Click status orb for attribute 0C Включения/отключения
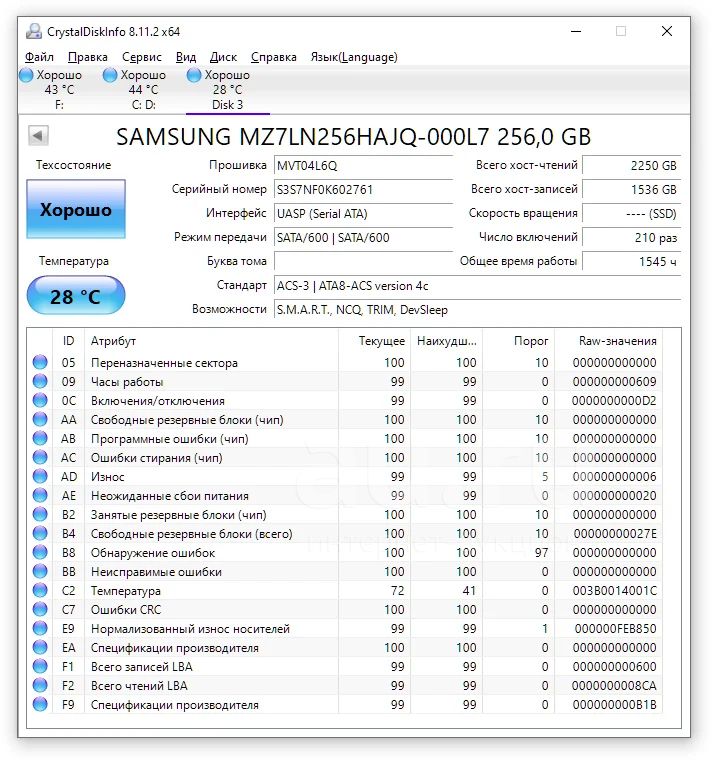 pos(40,400)
